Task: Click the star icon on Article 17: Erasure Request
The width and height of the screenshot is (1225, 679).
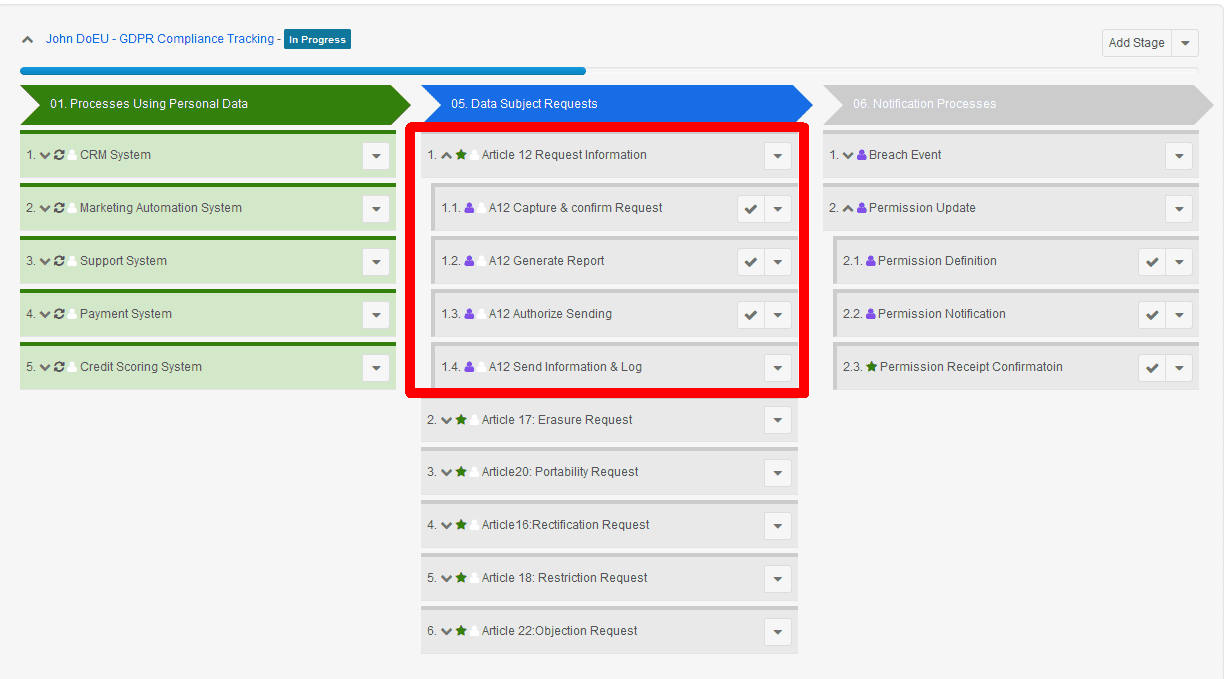Action: click(461, 420)
